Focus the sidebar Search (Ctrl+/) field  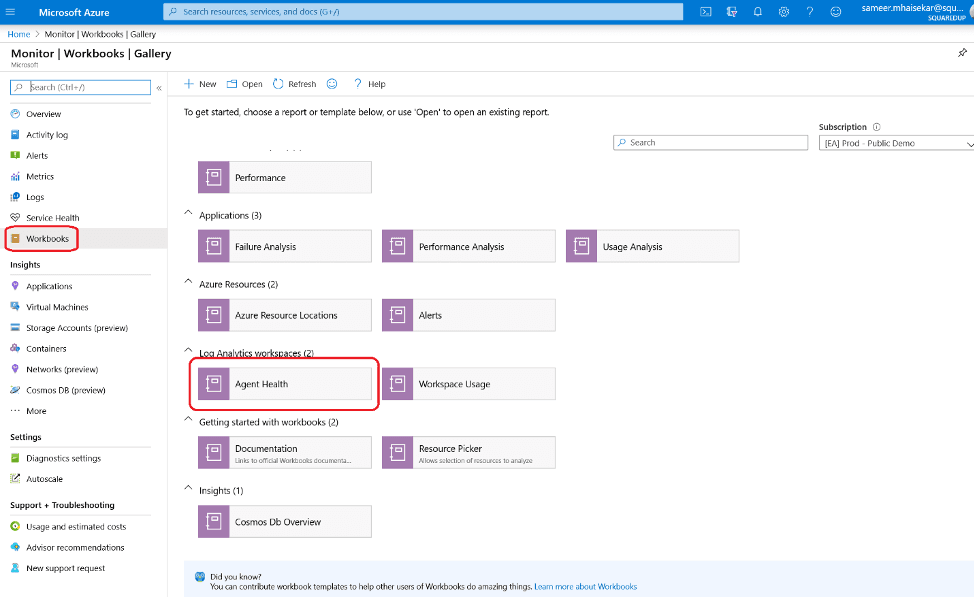pyautogui.click(x=80, y=87)
